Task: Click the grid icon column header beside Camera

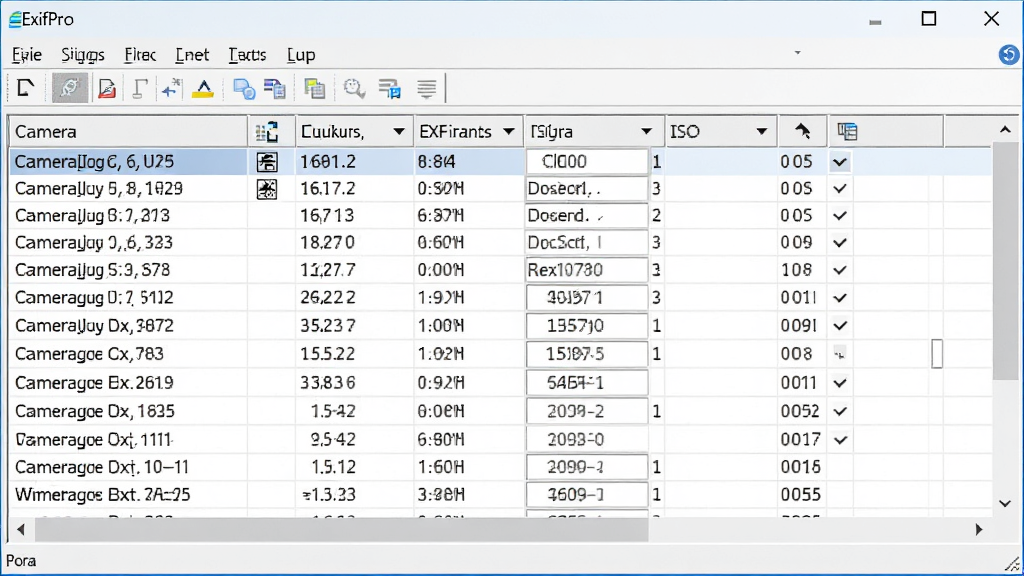Action: click(266, 132)
